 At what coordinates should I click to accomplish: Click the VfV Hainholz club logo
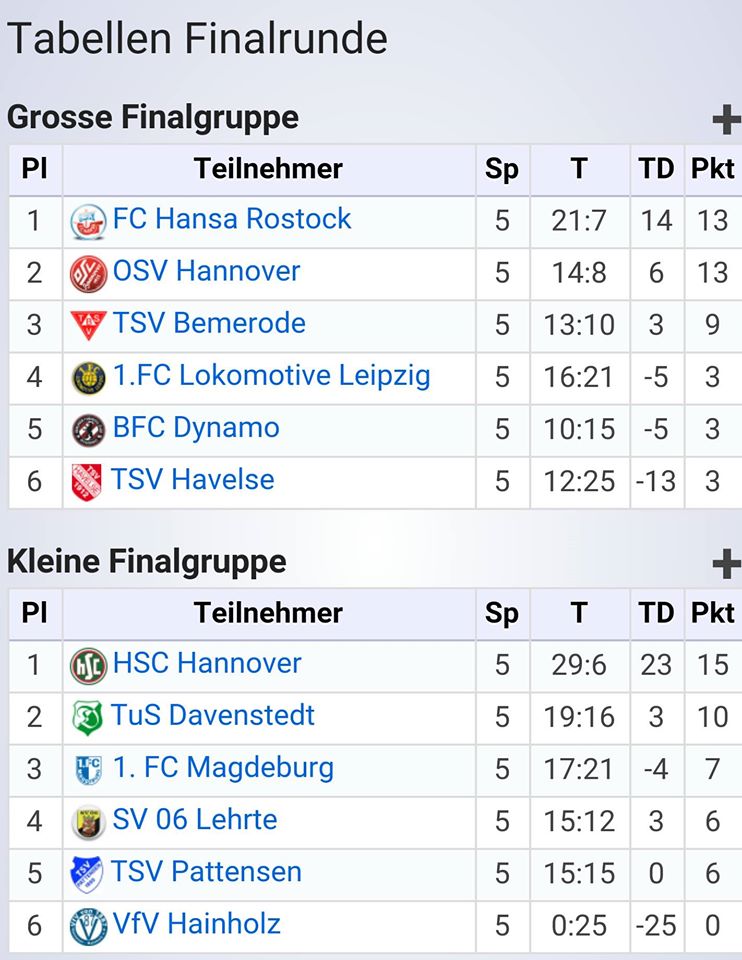pyautogui.click(x=89, y=927)
